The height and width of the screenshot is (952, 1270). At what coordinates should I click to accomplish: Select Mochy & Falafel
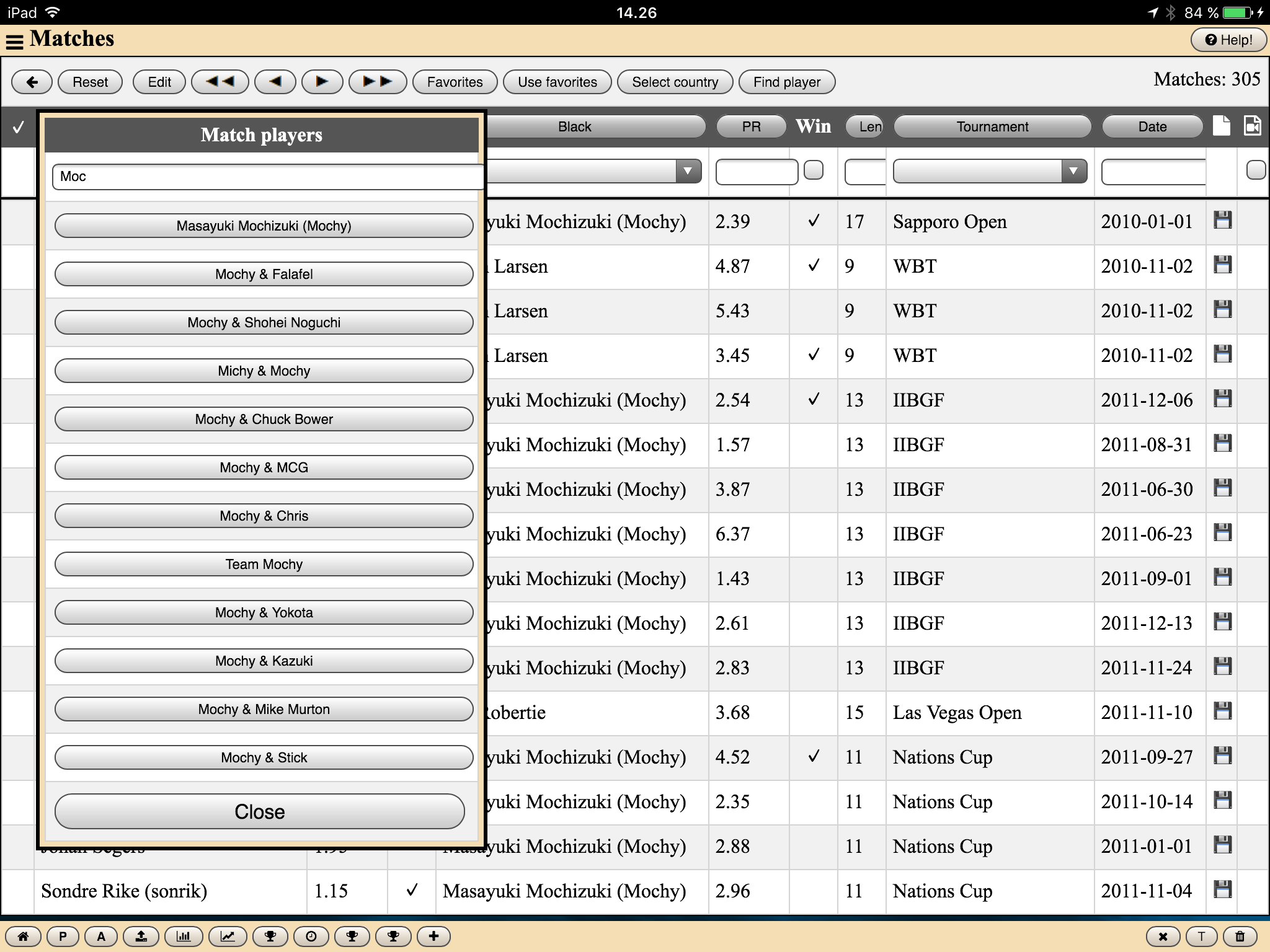[x=264, y=274]
